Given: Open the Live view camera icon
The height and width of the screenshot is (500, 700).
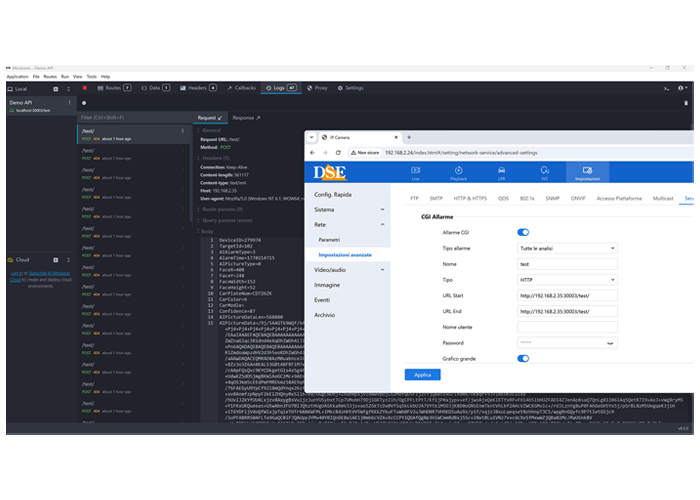Looking at the screenshot, I should [416, 171].
